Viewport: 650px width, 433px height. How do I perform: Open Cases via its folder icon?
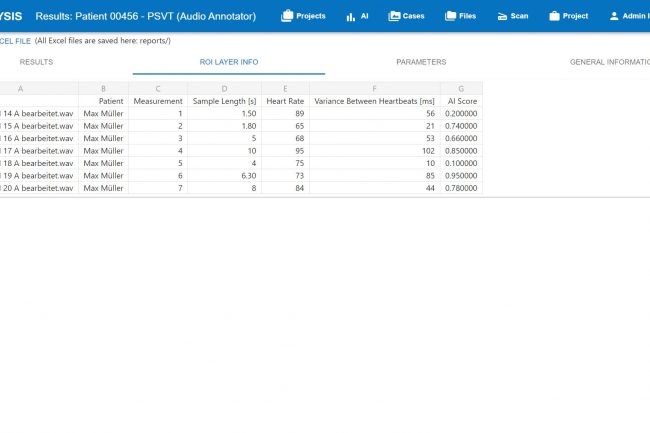[394, 16]
